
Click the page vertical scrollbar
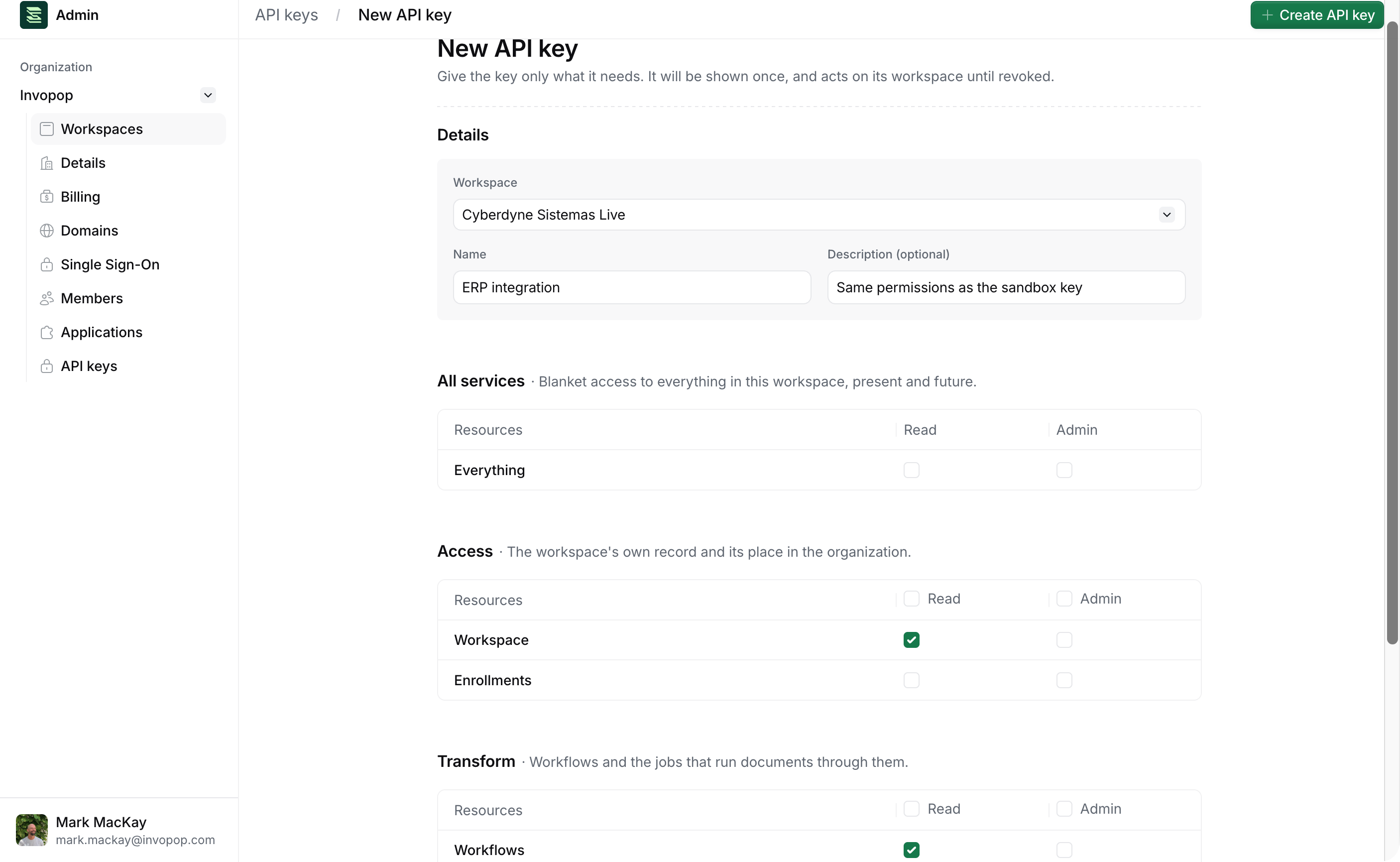[x=1392, y=334]
